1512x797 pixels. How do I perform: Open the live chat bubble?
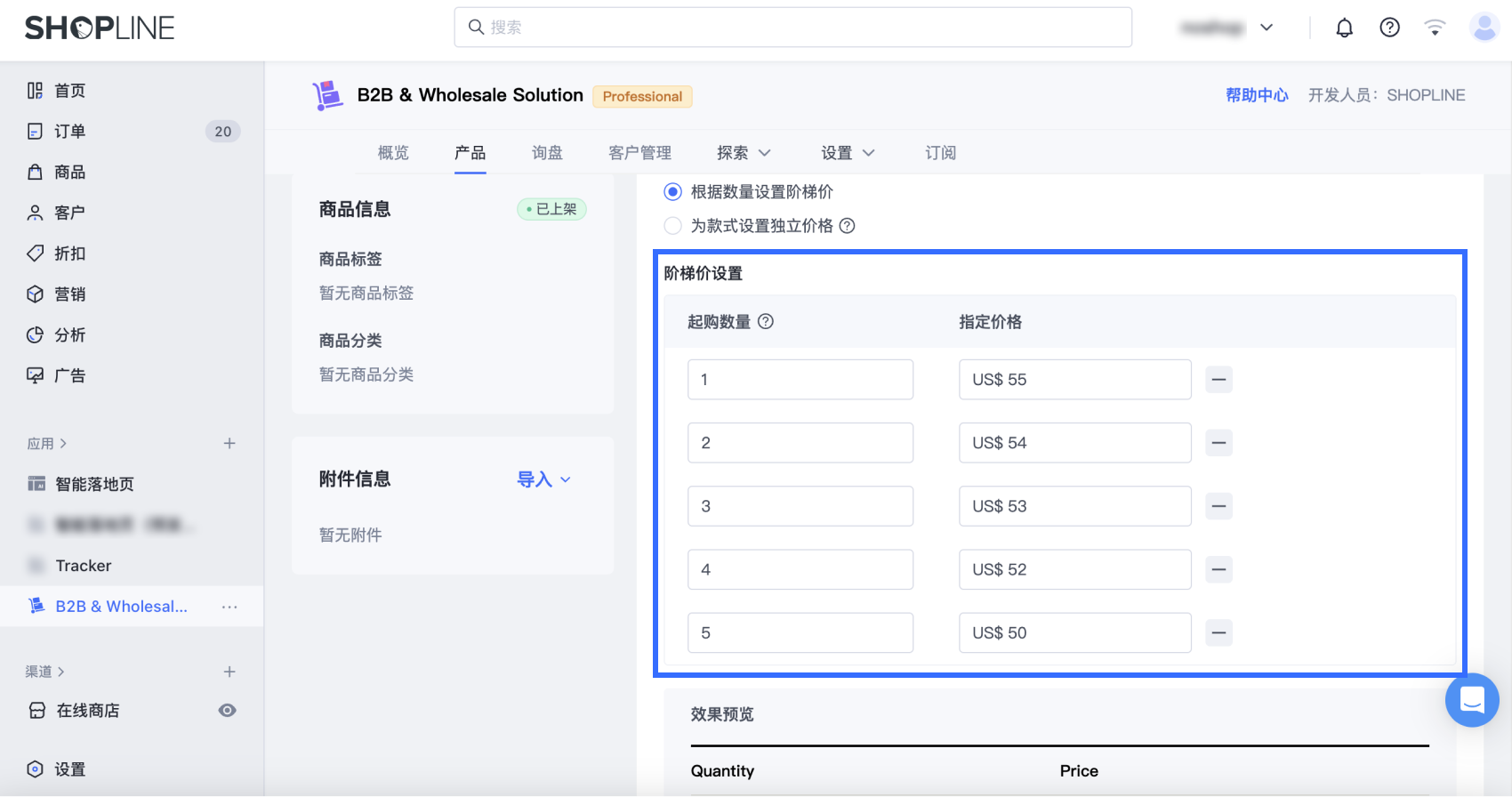pyautogui.click(x=1472, y=700)
